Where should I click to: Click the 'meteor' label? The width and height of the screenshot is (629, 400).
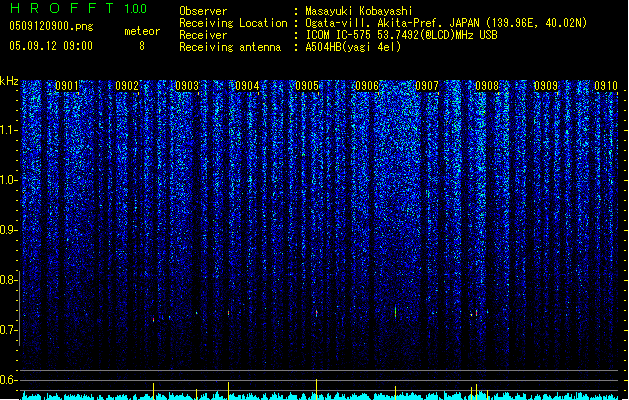(x=142, y=31)
